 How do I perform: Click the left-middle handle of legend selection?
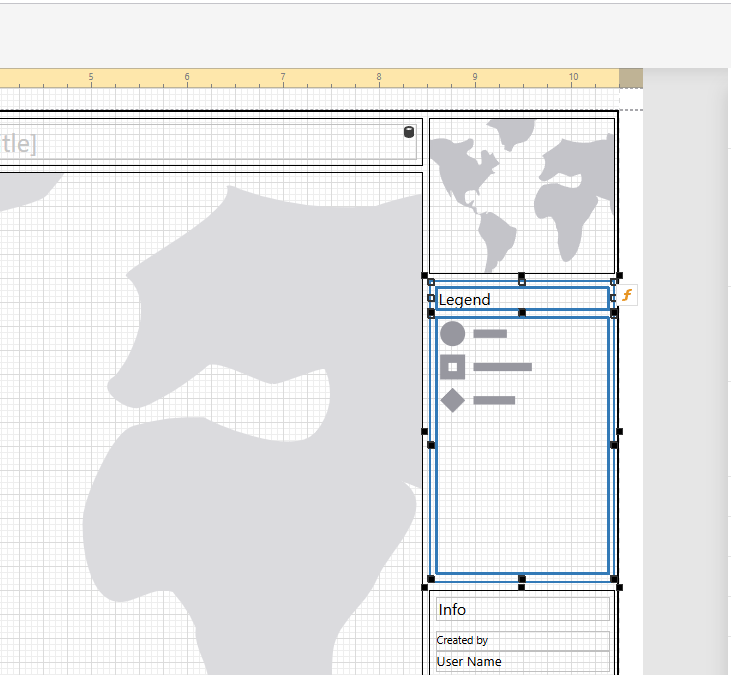point(424,432)
